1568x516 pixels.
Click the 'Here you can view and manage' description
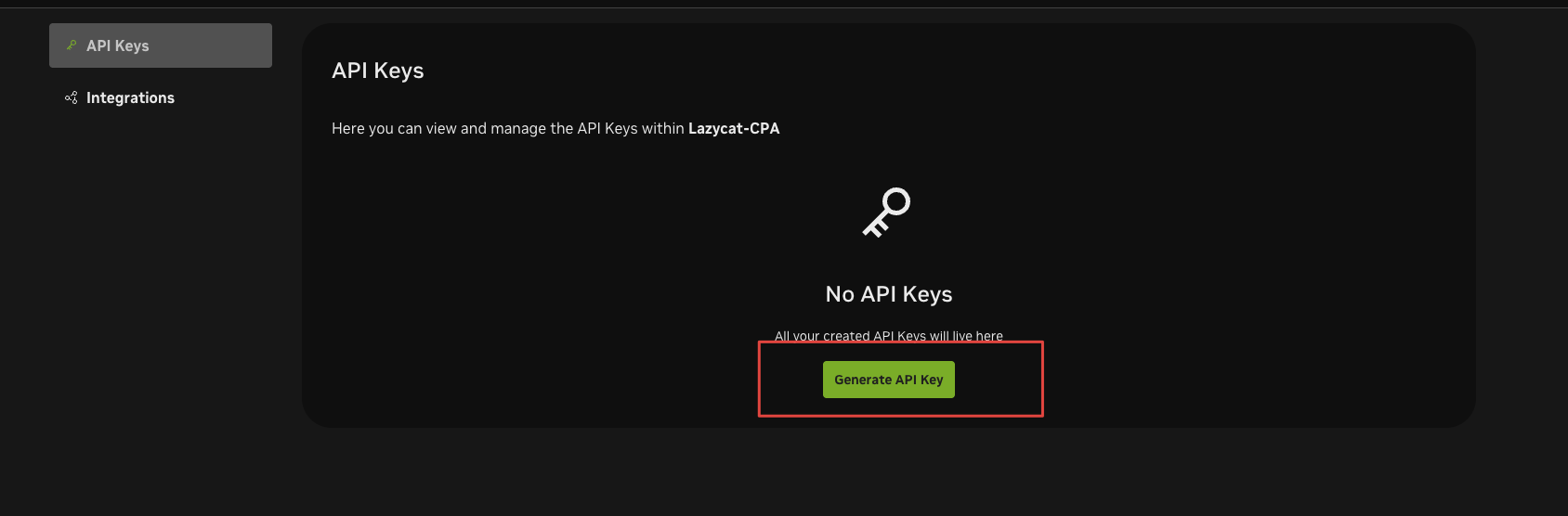[555, 128]
